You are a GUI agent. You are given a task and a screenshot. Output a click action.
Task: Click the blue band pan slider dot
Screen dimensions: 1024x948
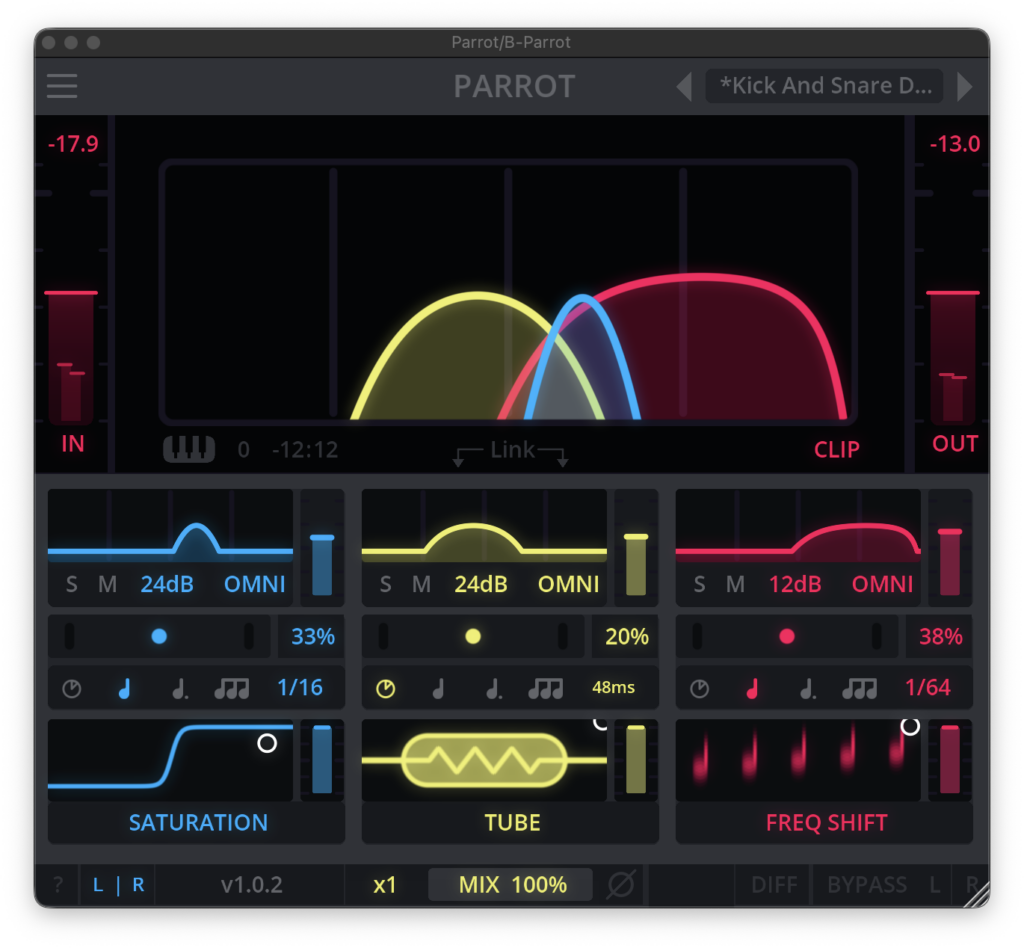(159, 637)
